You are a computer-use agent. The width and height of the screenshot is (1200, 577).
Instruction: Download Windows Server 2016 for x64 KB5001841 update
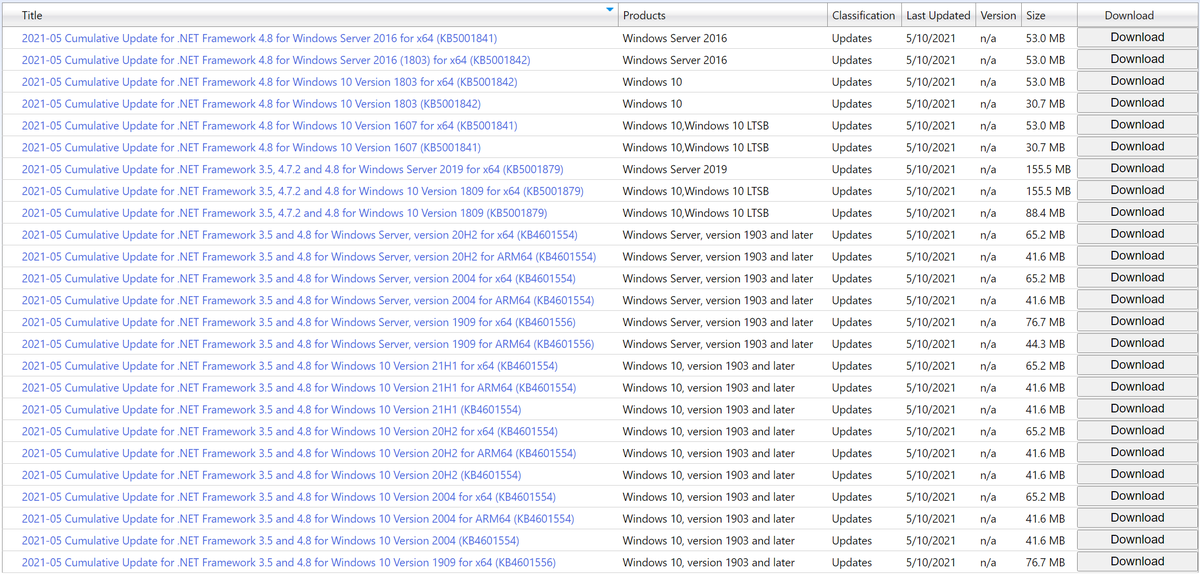click(1137, 38)
